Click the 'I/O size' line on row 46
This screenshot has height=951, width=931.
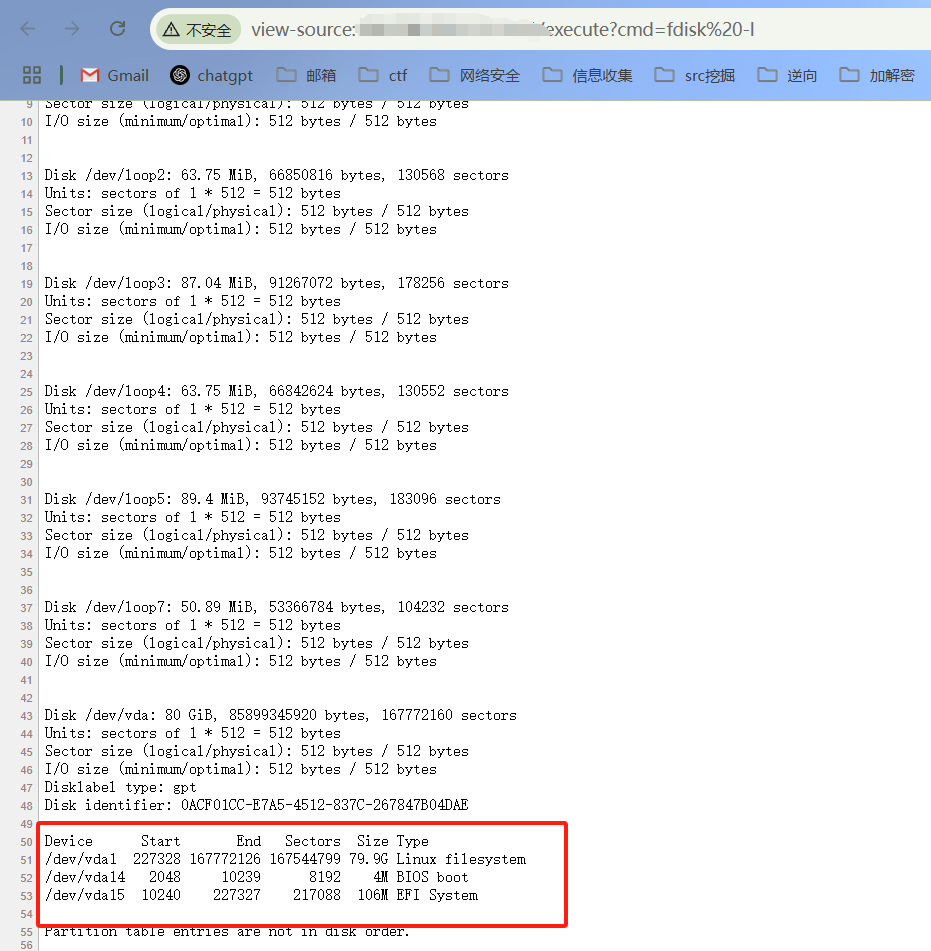240,769
